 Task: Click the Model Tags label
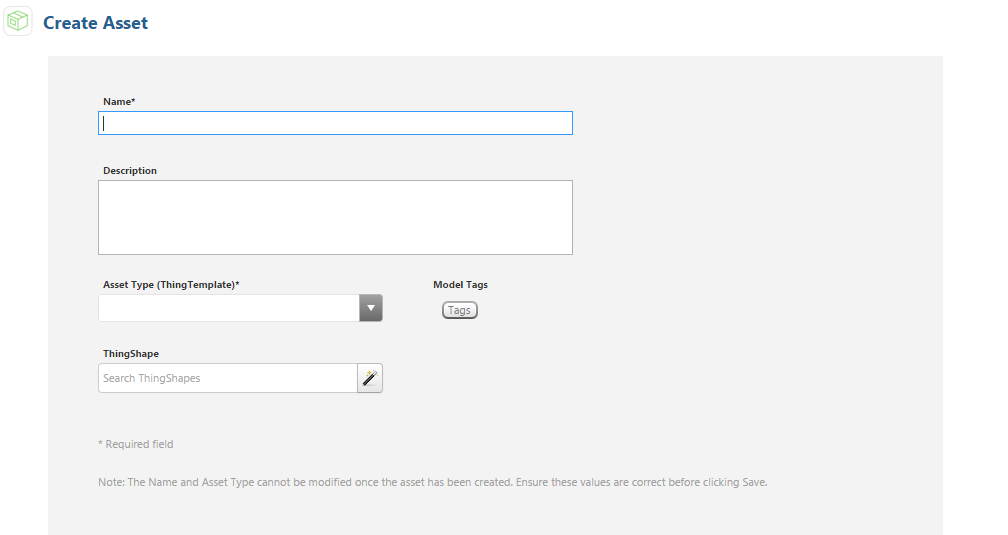pos(460,284)
